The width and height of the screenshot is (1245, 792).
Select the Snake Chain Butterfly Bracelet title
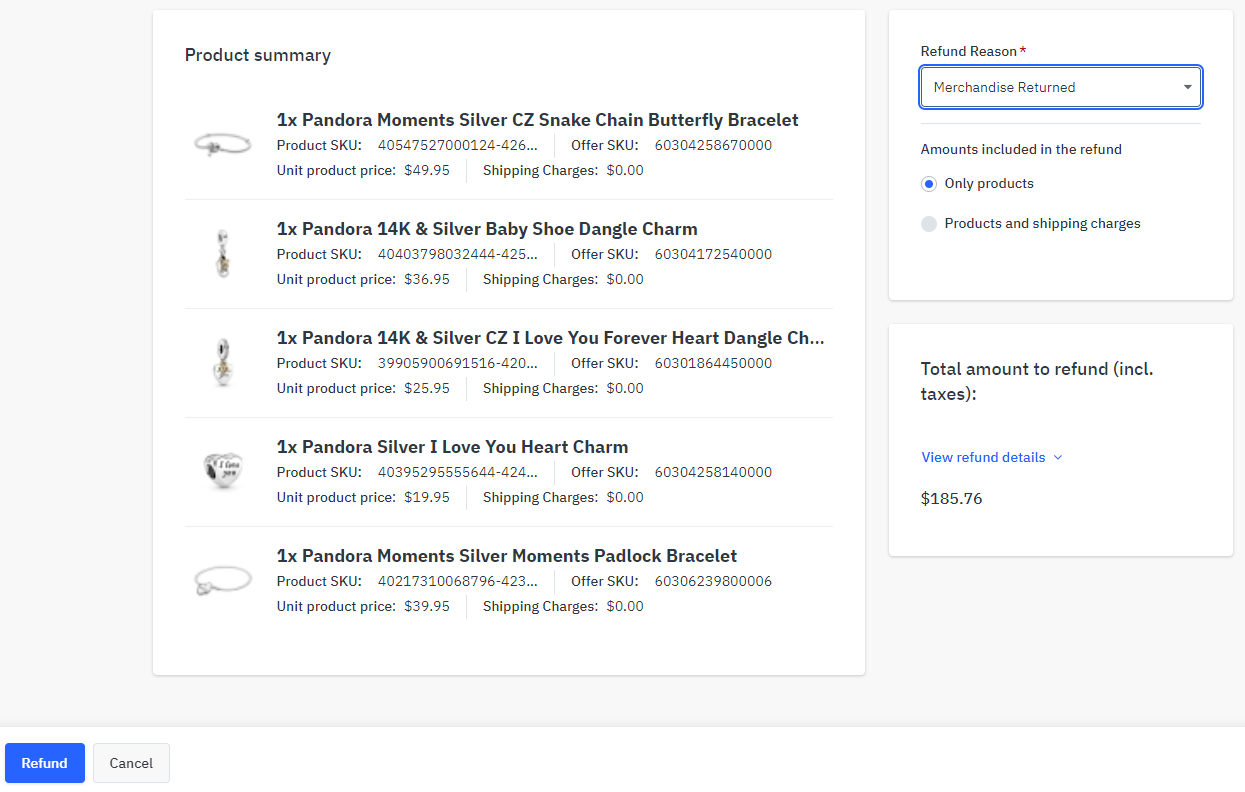coord(538,120)
